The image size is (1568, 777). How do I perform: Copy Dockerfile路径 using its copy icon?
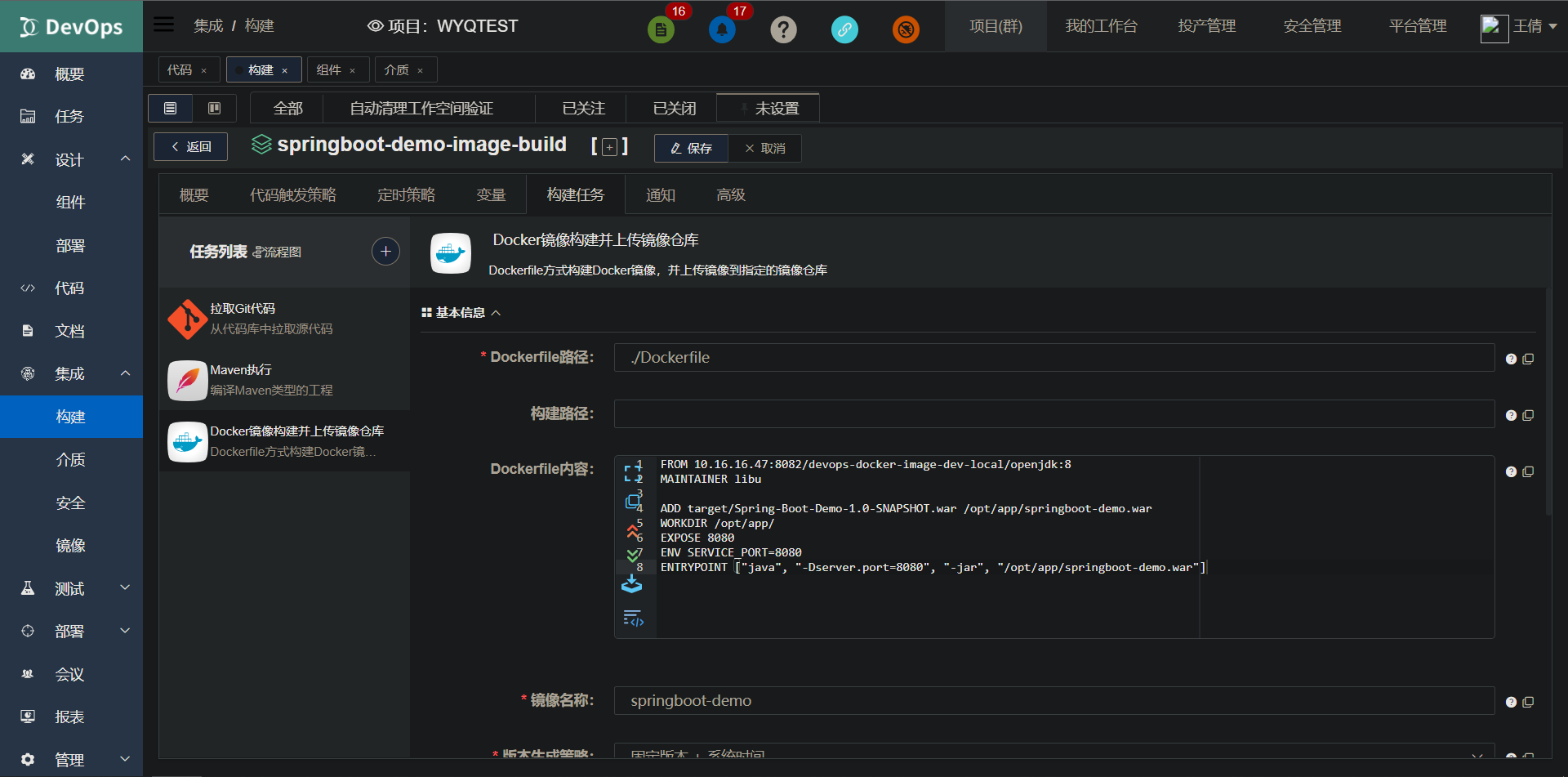click(x=1529, y=358)
